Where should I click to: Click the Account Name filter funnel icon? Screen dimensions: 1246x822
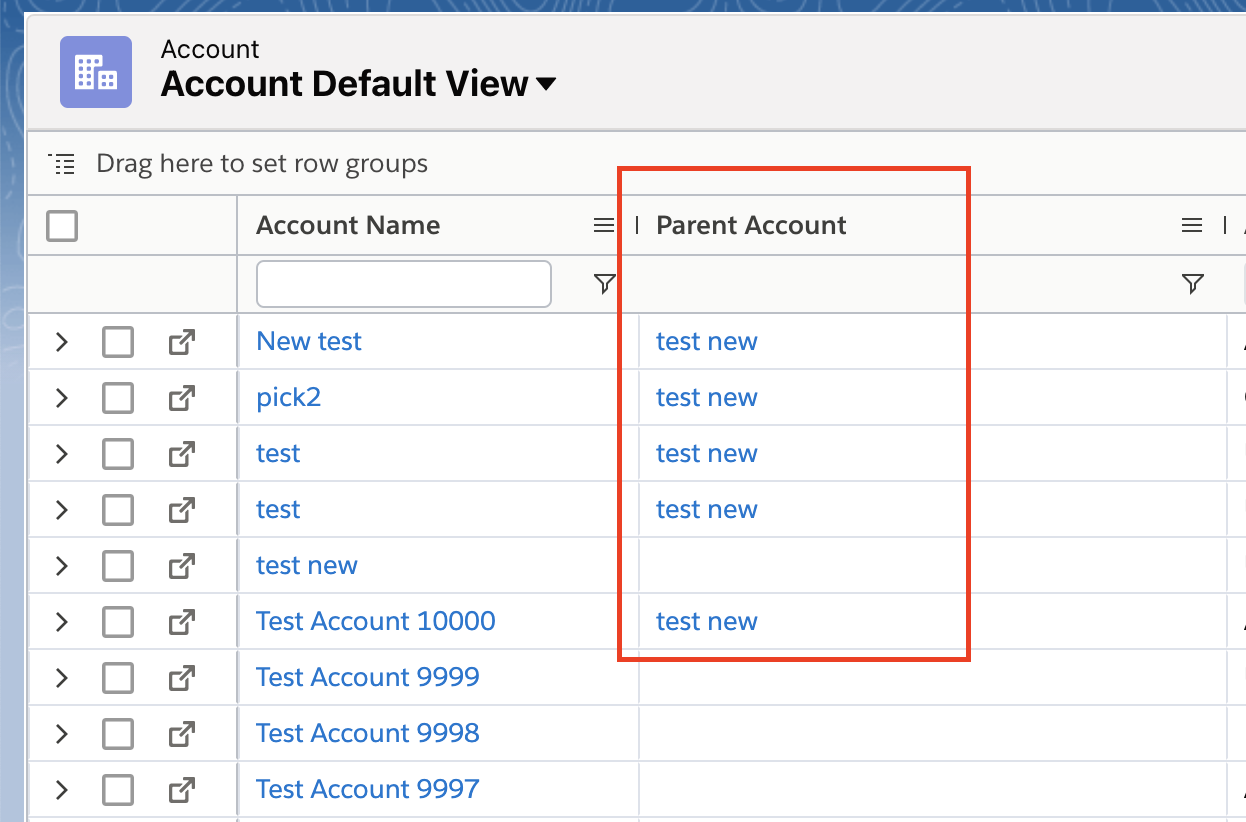click(604, 285)
